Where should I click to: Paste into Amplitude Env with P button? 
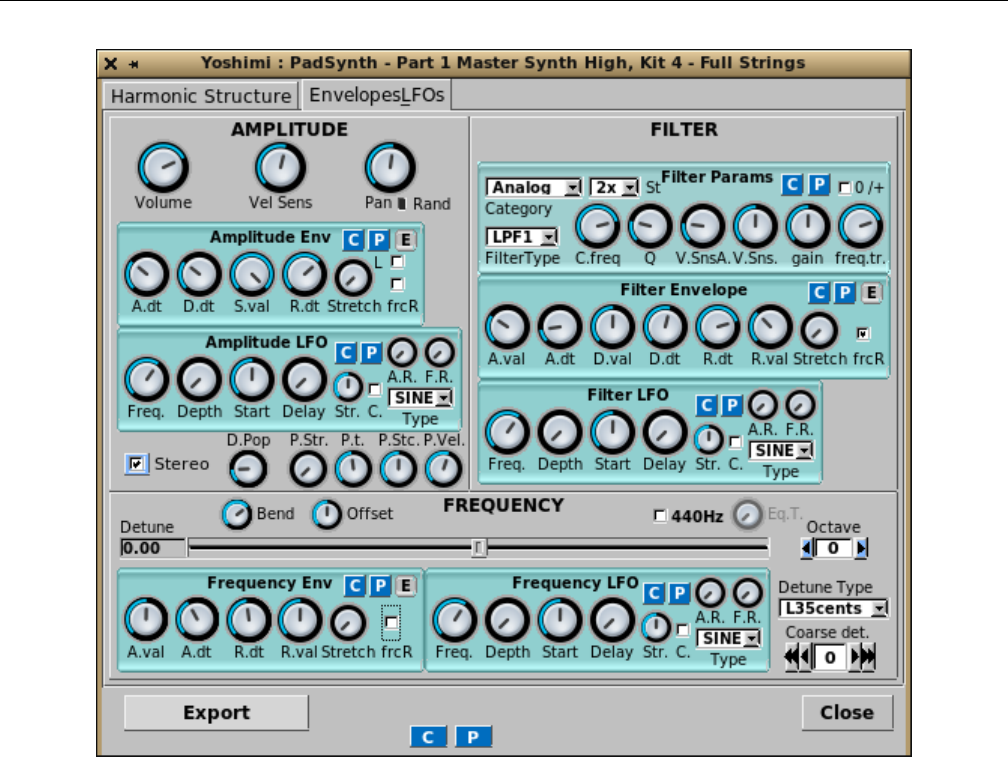pos(379,240)
